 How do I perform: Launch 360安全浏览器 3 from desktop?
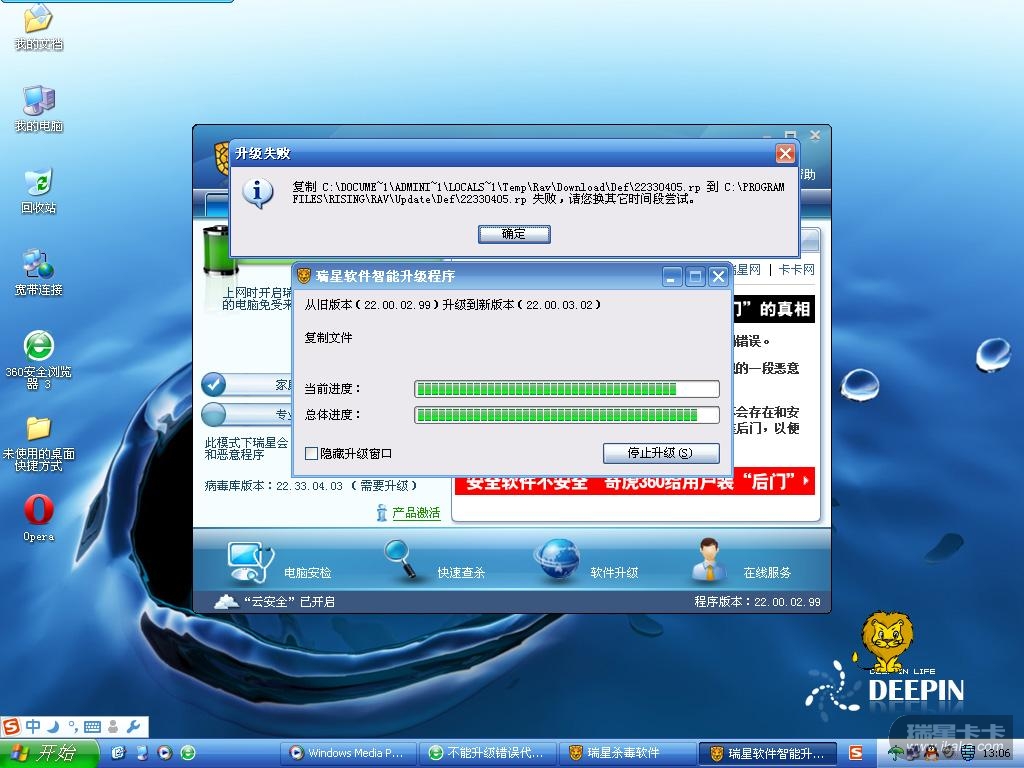[39, 360]
